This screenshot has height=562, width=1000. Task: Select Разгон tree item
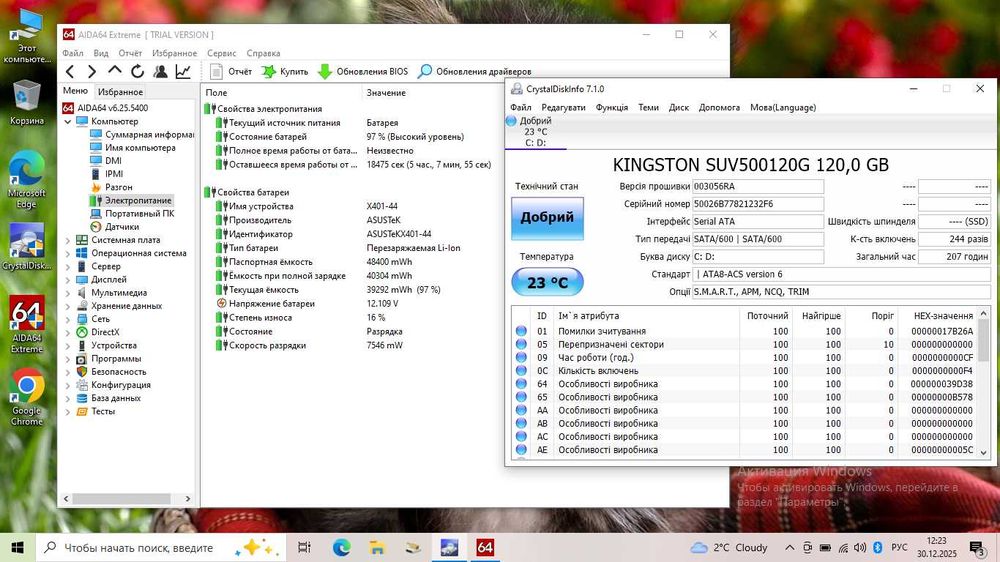[112, 187]
